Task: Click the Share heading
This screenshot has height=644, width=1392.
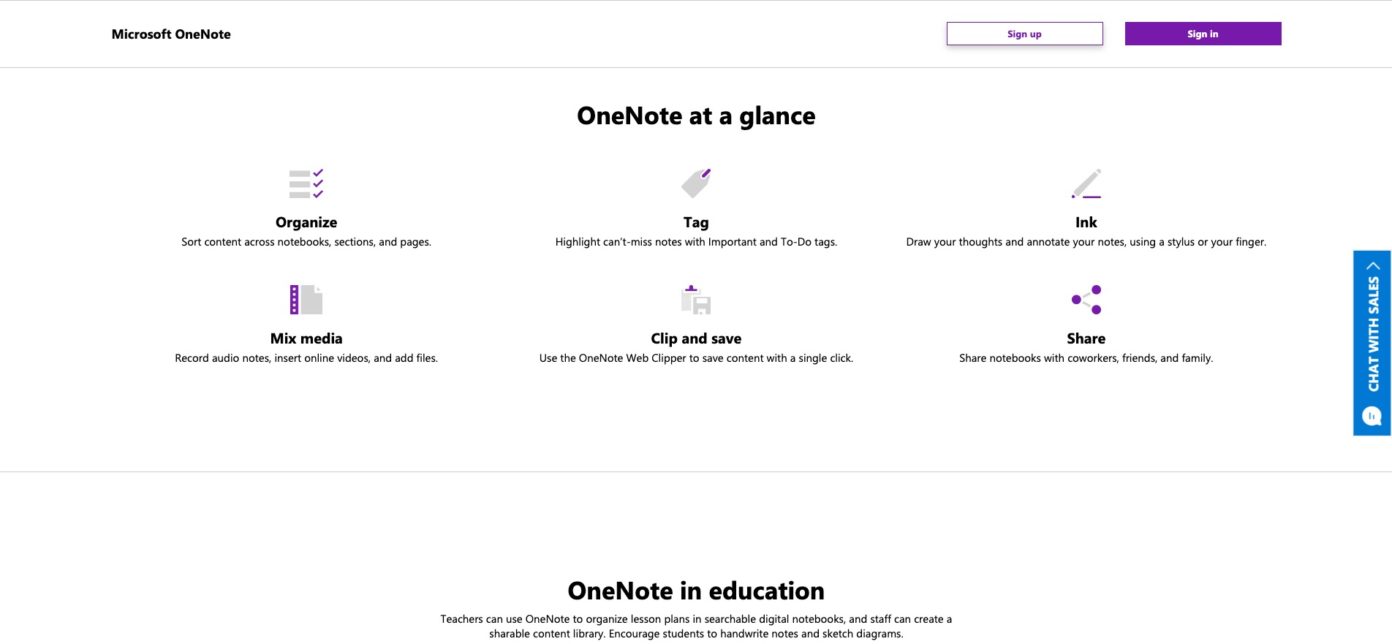Action: pos(1086,338)
